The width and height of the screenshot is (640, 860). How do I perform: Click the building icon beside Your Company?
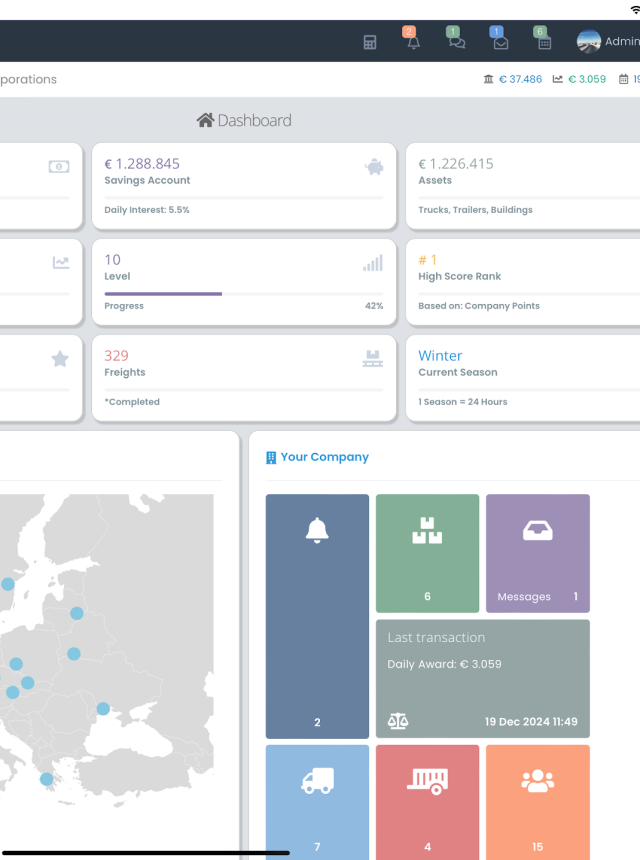(271, 457)
